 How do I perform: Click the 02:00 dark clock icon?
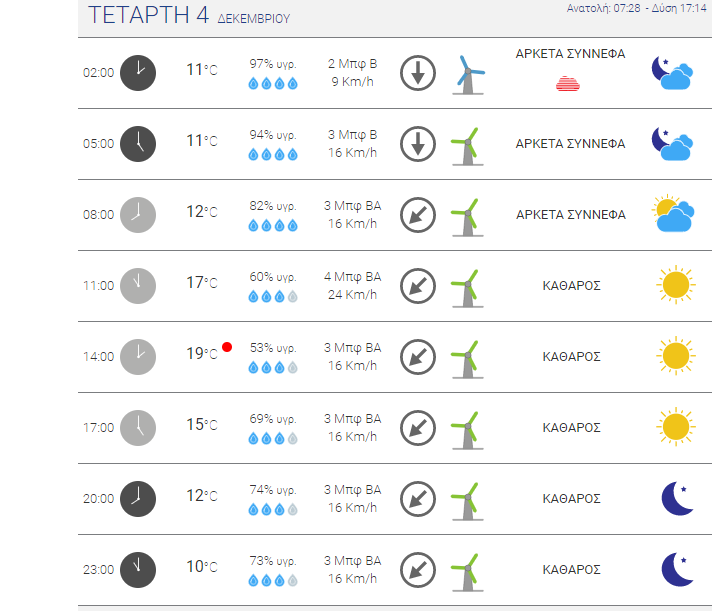click(138, 73)
